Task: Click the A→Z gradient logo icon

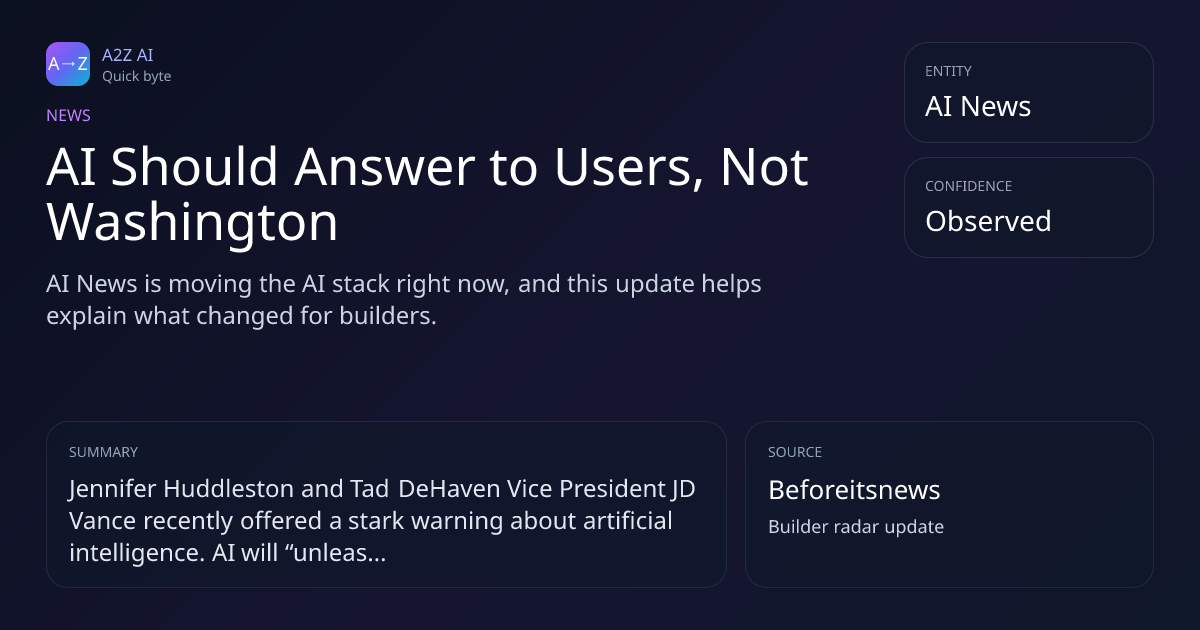Action: pos(68,64)
